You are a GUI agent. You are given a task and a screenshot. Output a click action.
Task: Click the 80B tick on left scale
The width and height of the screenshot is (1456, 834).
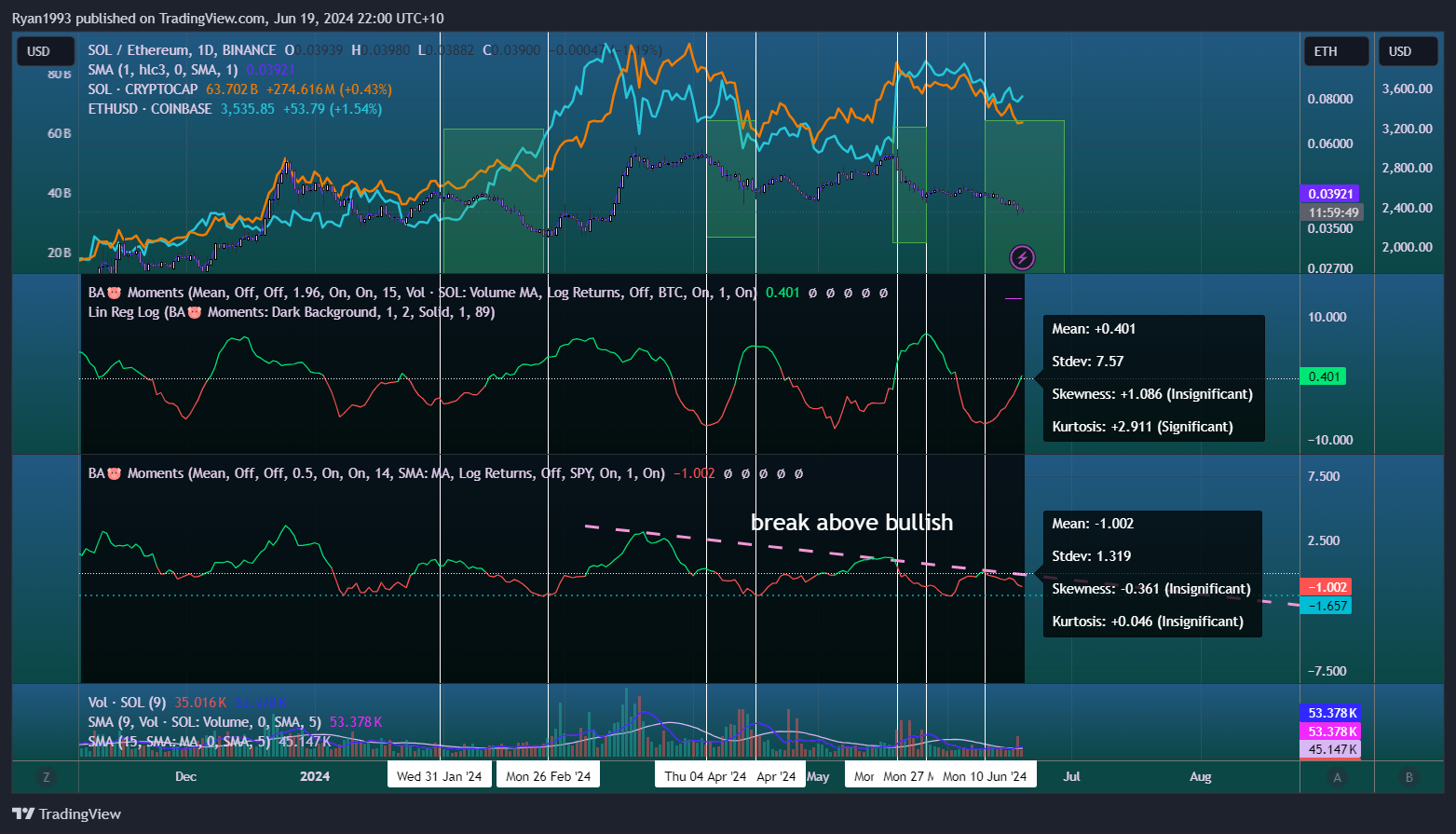click(60, 74)
